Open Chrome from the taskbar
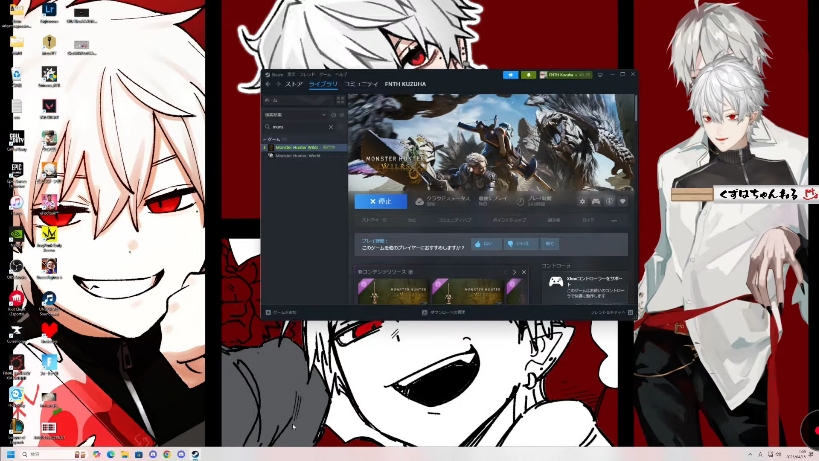This screenshot has height=461, width=819. point(167,454)
